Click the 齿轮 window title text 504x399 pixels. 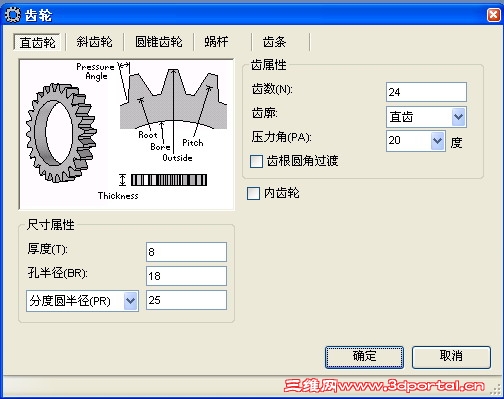(38, 15)
